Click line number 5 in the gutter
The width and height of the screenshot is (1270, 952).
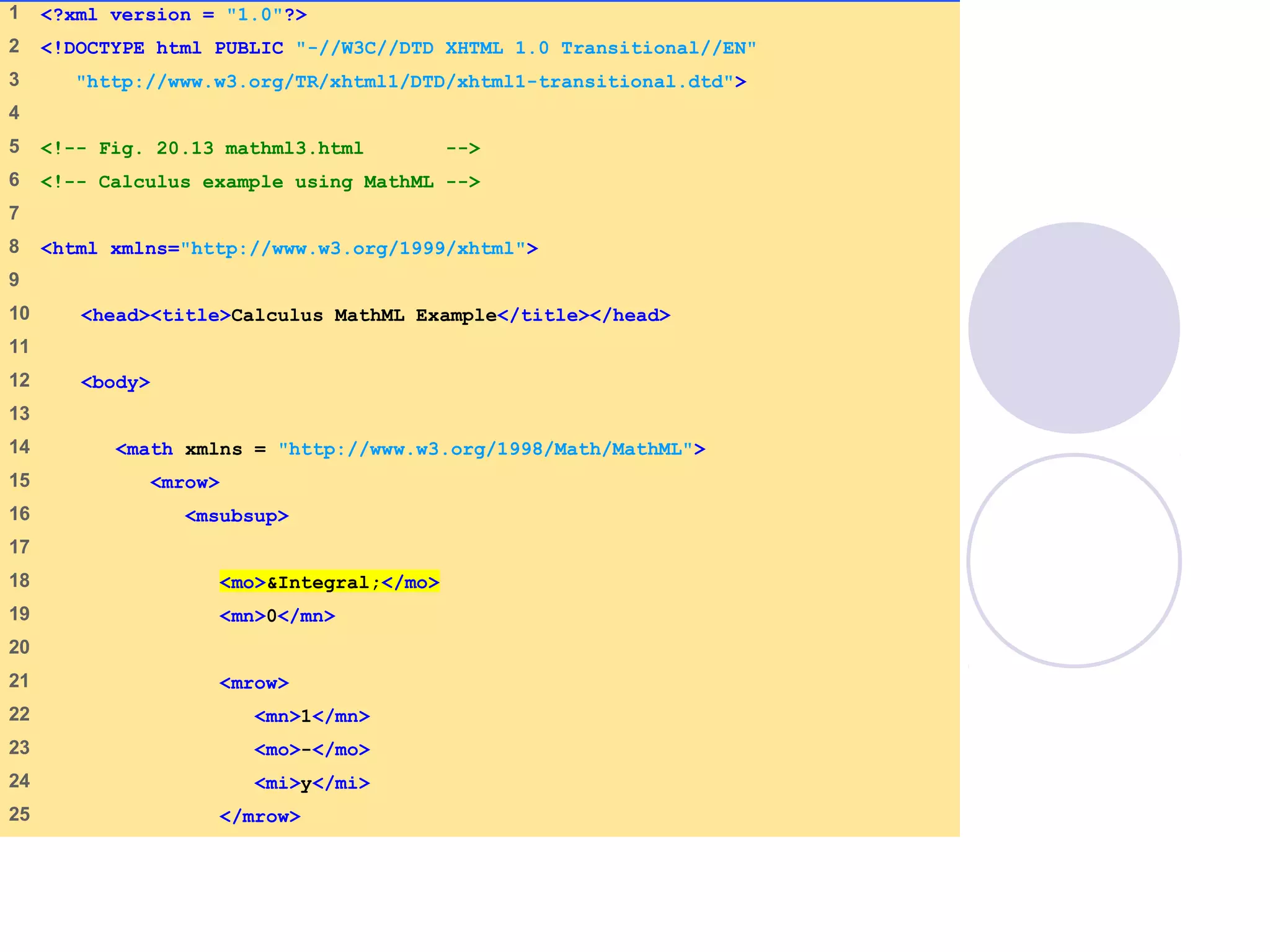14,146
